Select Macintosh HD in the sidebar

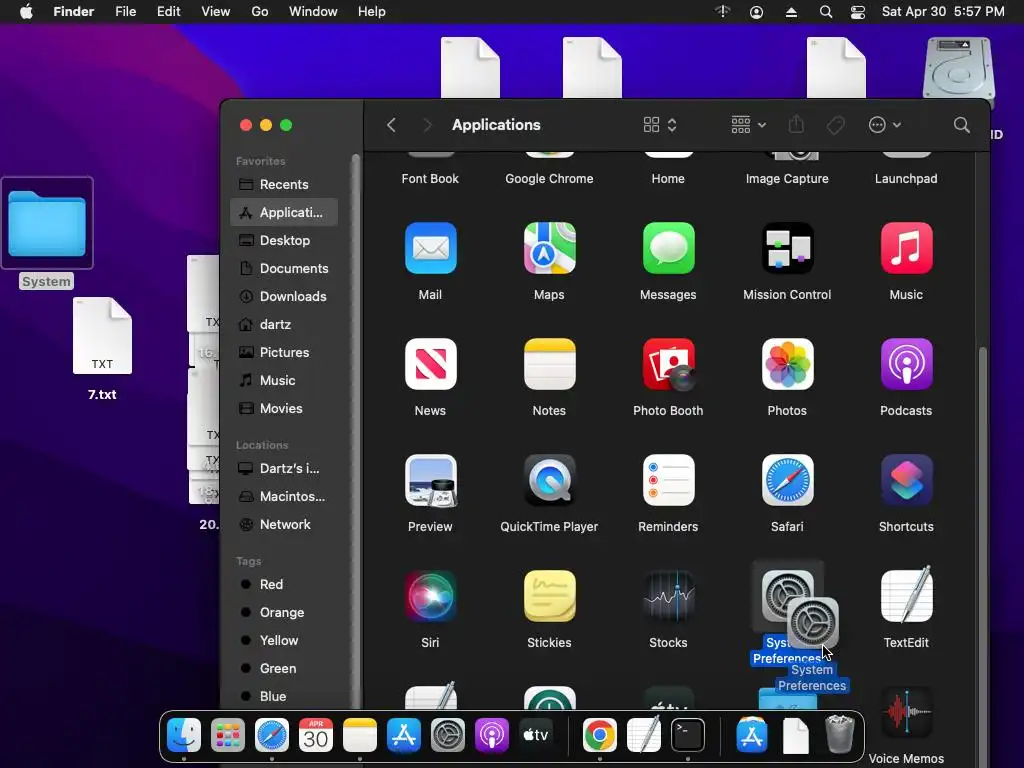tap(284, 496)
